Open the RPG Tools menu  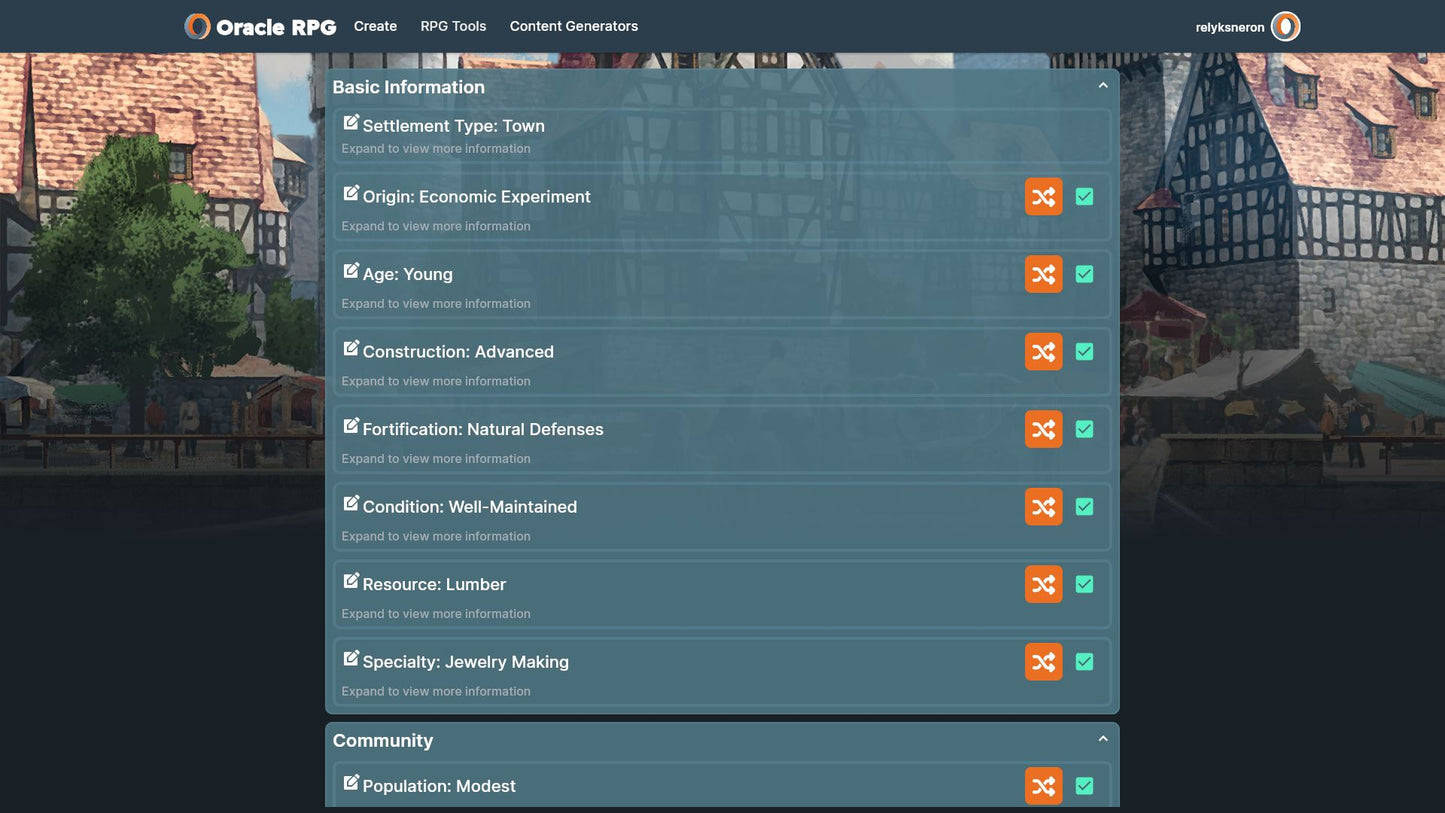tap(453, 26)
